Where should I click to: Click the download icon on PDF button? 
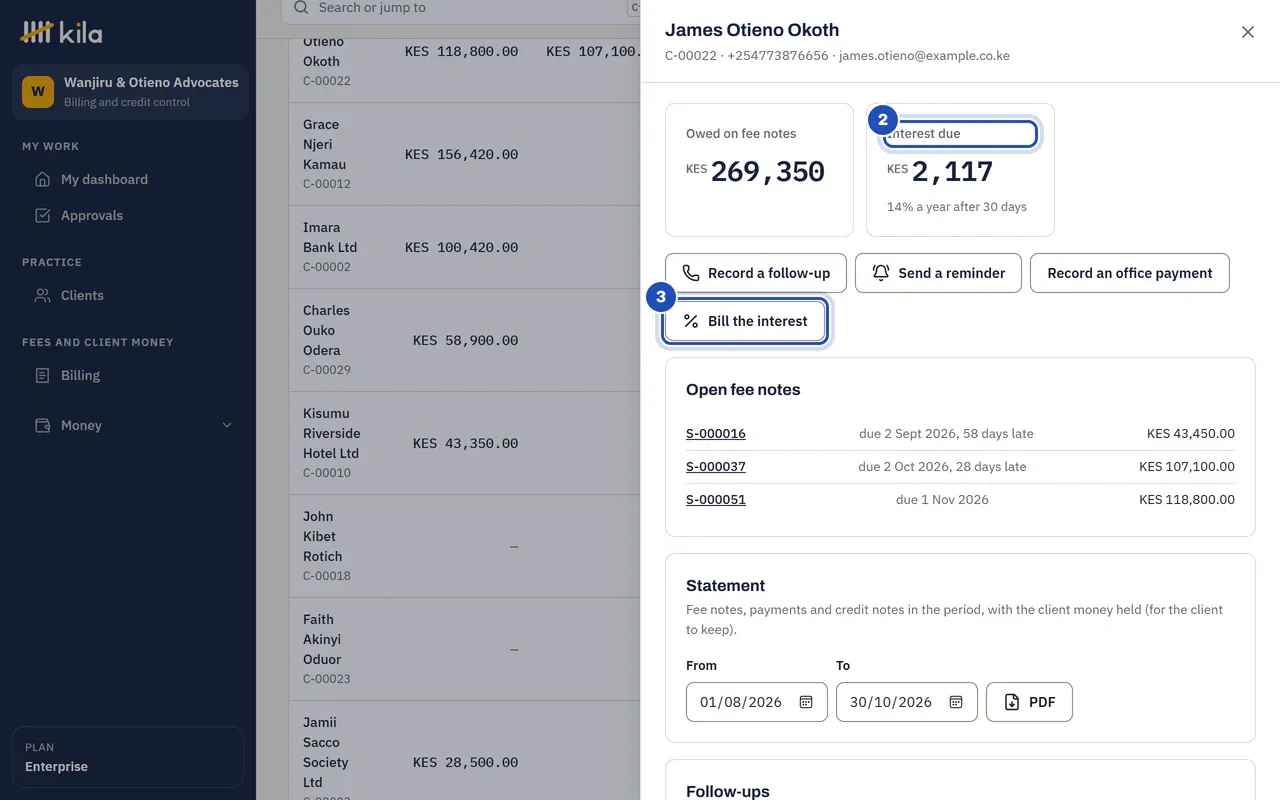pyautogui.click(x=1012, y=702)
